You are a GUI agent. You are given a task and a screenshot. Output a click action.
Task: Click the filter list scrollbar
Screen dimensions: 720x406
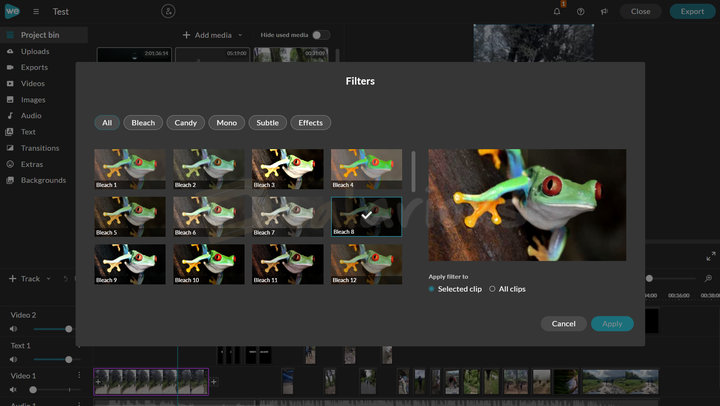click(x=413, y=171)
